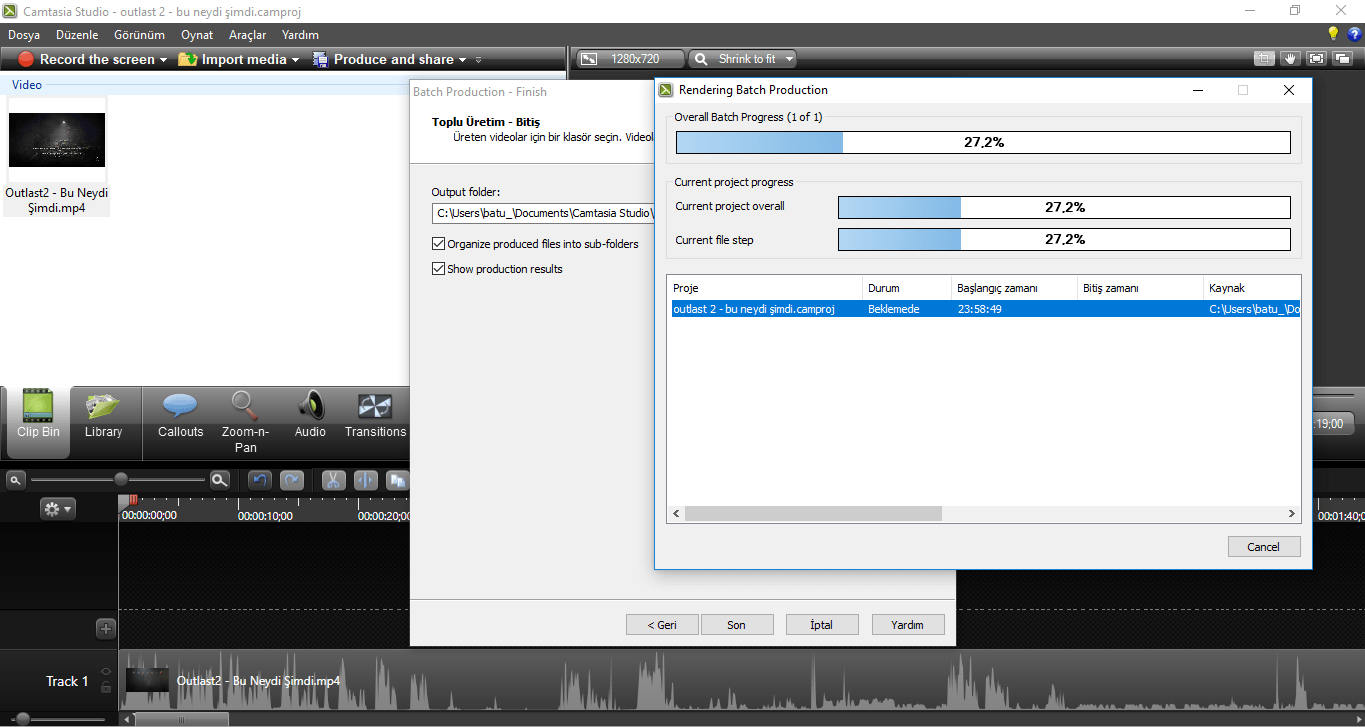Open the Dosya menu
Screen dimensions: 1365x727
(x=24, y=34)
